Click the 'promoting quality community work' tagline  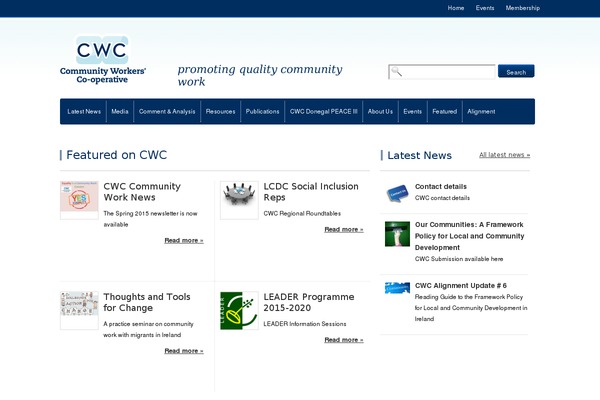point(260,75)
